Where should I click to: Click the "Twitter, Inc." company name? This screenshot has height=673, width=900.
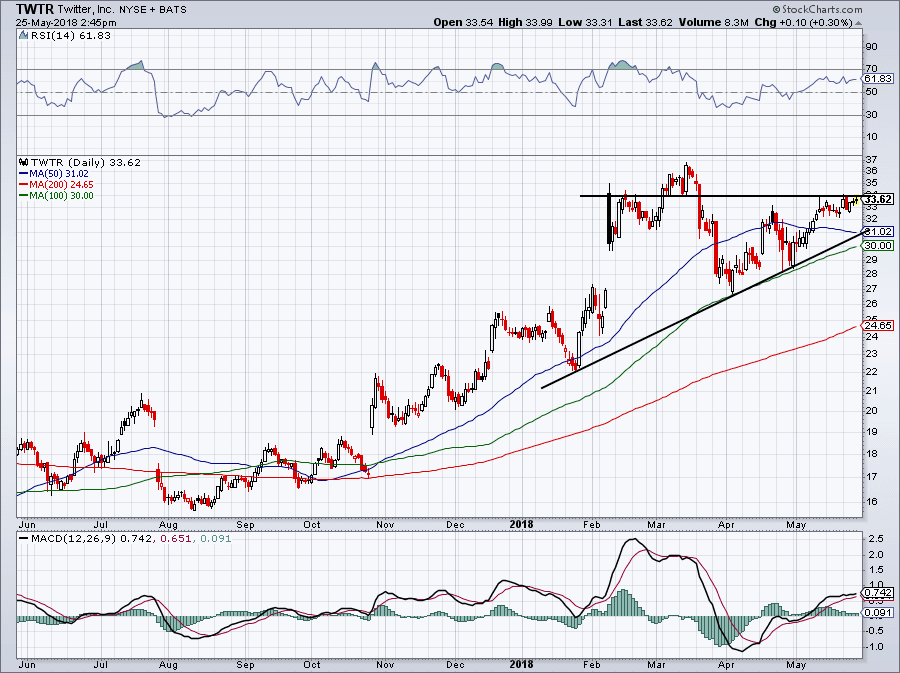85,10
